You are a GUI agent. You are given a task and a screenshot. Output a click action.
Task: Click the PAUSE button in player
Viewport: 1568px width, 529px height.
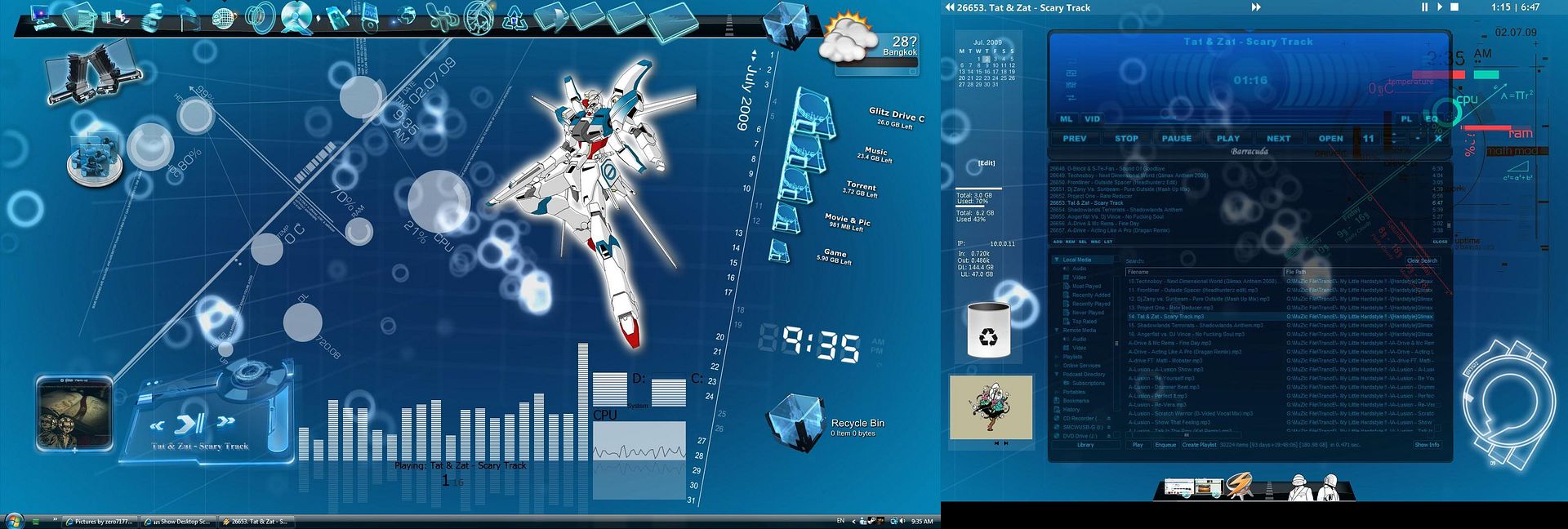click(1177, 139)
